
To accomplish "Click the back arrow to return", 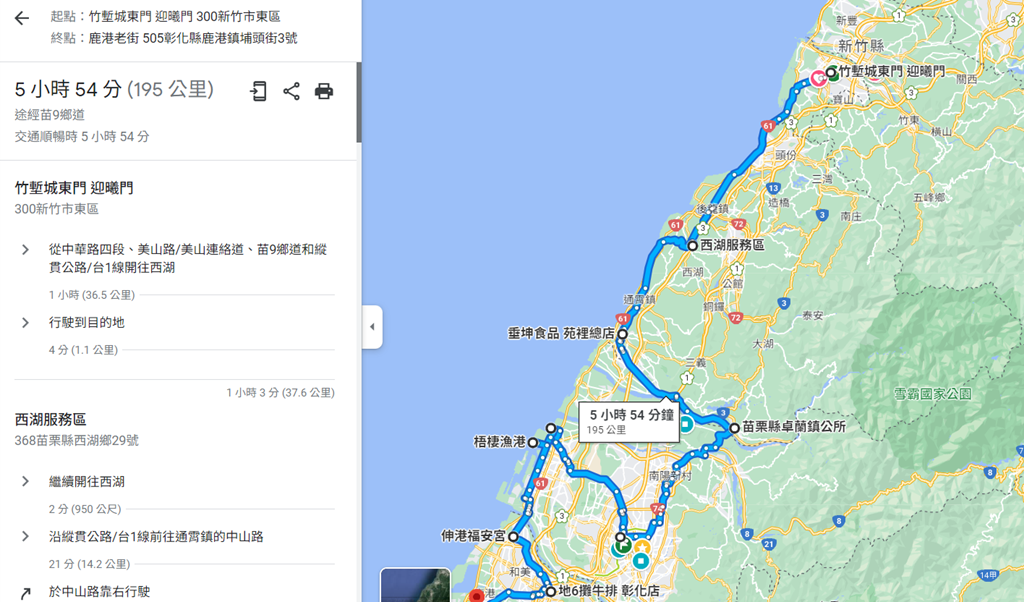I will 22,18.
